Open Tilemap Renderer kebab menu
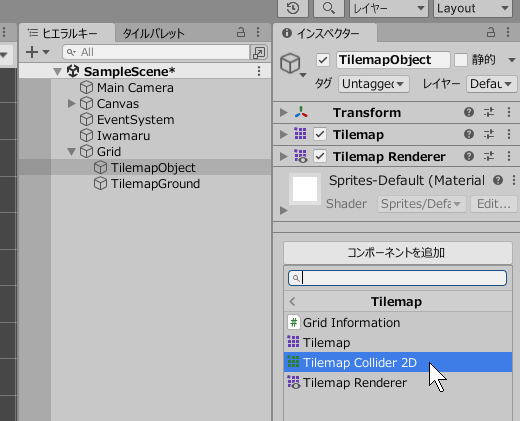 coord(509,156)
